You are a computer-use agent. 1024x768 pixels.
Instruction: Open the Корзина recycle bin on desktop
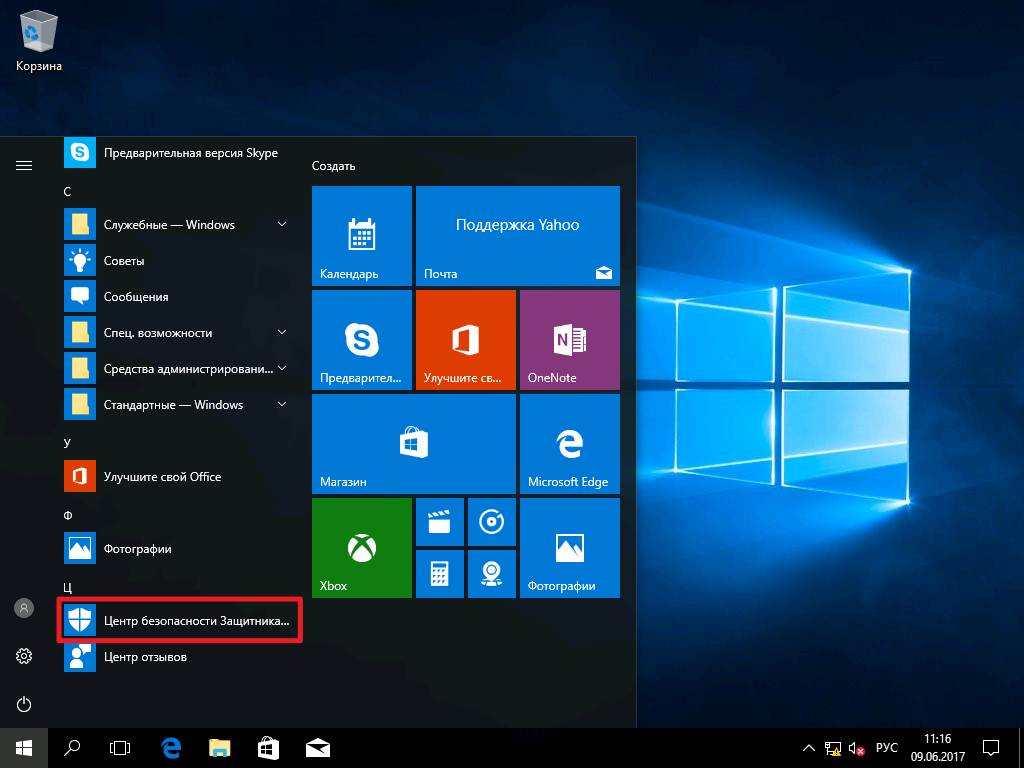click(x=39, y=40)
